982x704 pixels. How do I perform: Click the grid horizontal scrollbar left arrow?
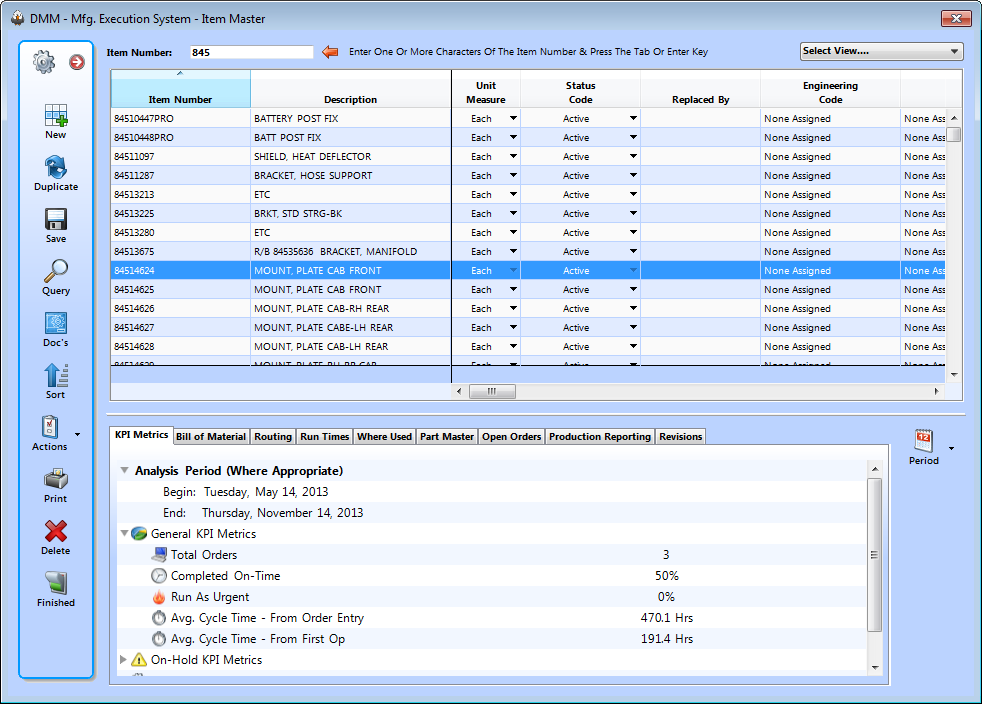pos(459,391)
